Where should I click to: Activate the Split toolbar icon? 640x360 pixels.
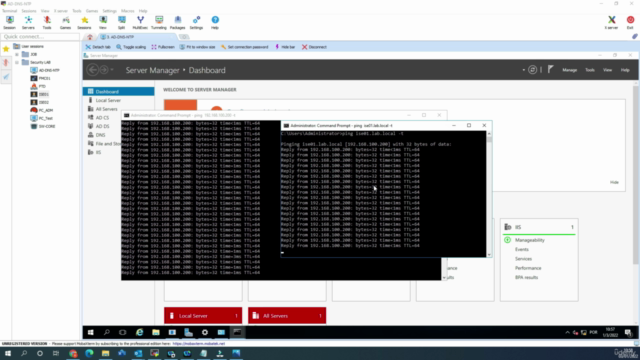pyautogui.click(x=121, y=22)
